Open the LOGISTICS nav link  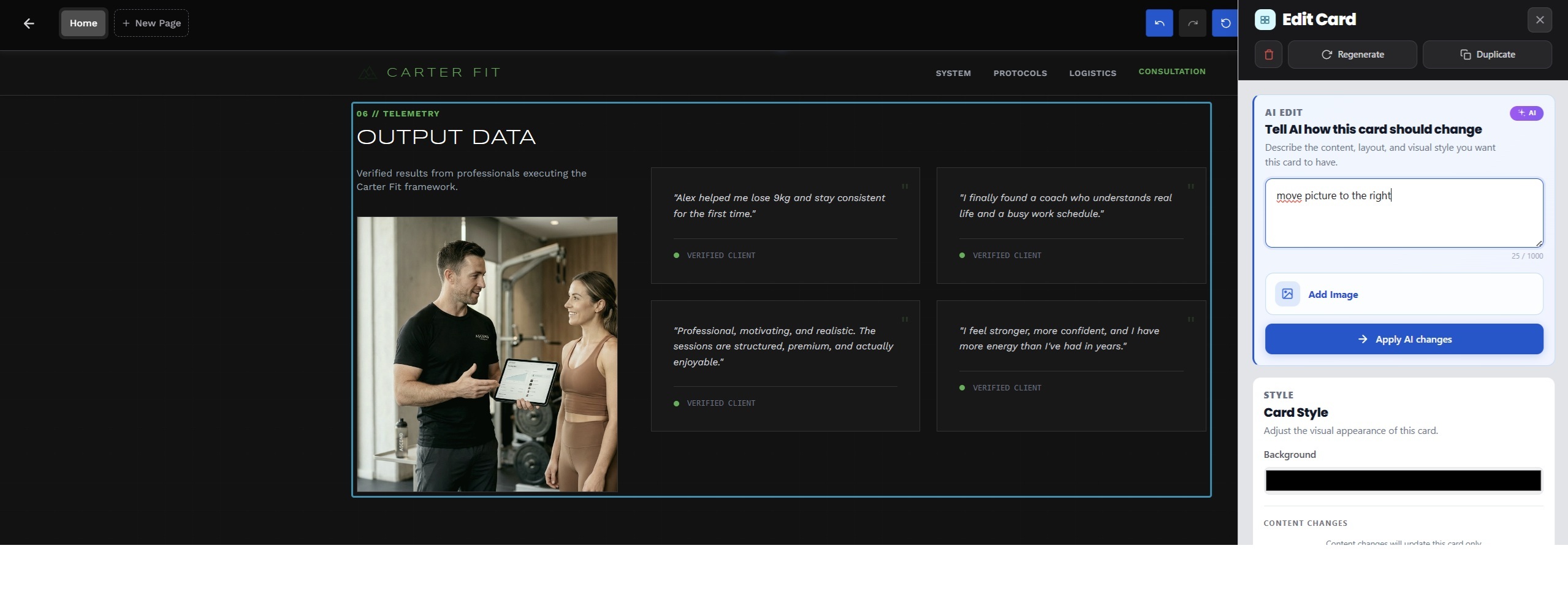tap(1092, 73)
